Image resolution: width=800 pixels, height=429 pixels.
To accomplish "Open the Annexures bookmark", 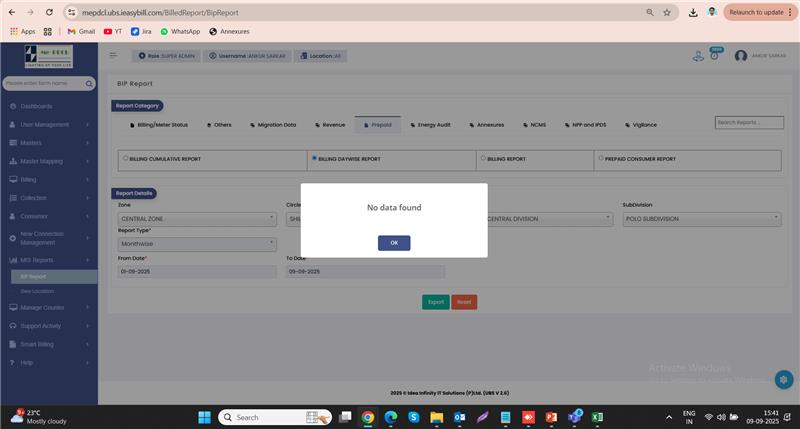I will [x=229, y=32].
